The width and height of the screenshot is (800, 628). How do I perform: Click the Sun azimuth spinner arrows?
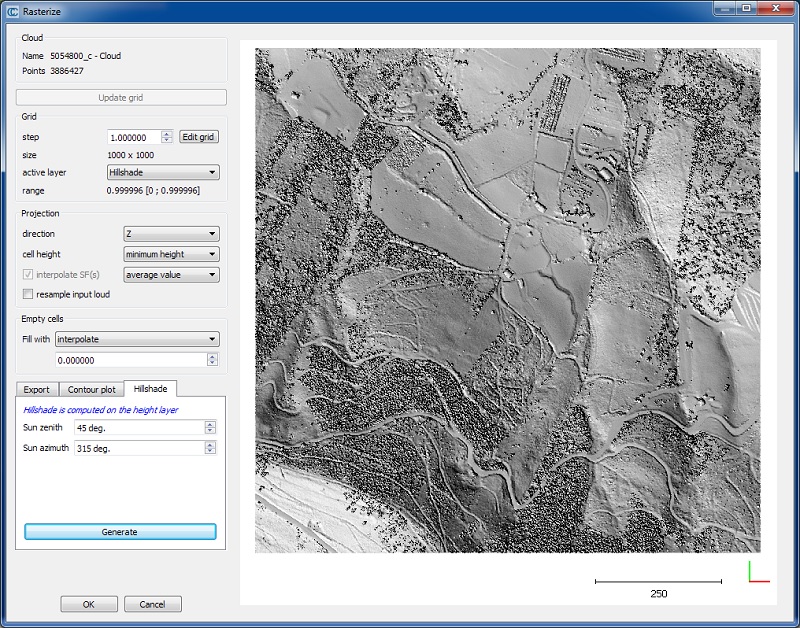click(210, 448)
